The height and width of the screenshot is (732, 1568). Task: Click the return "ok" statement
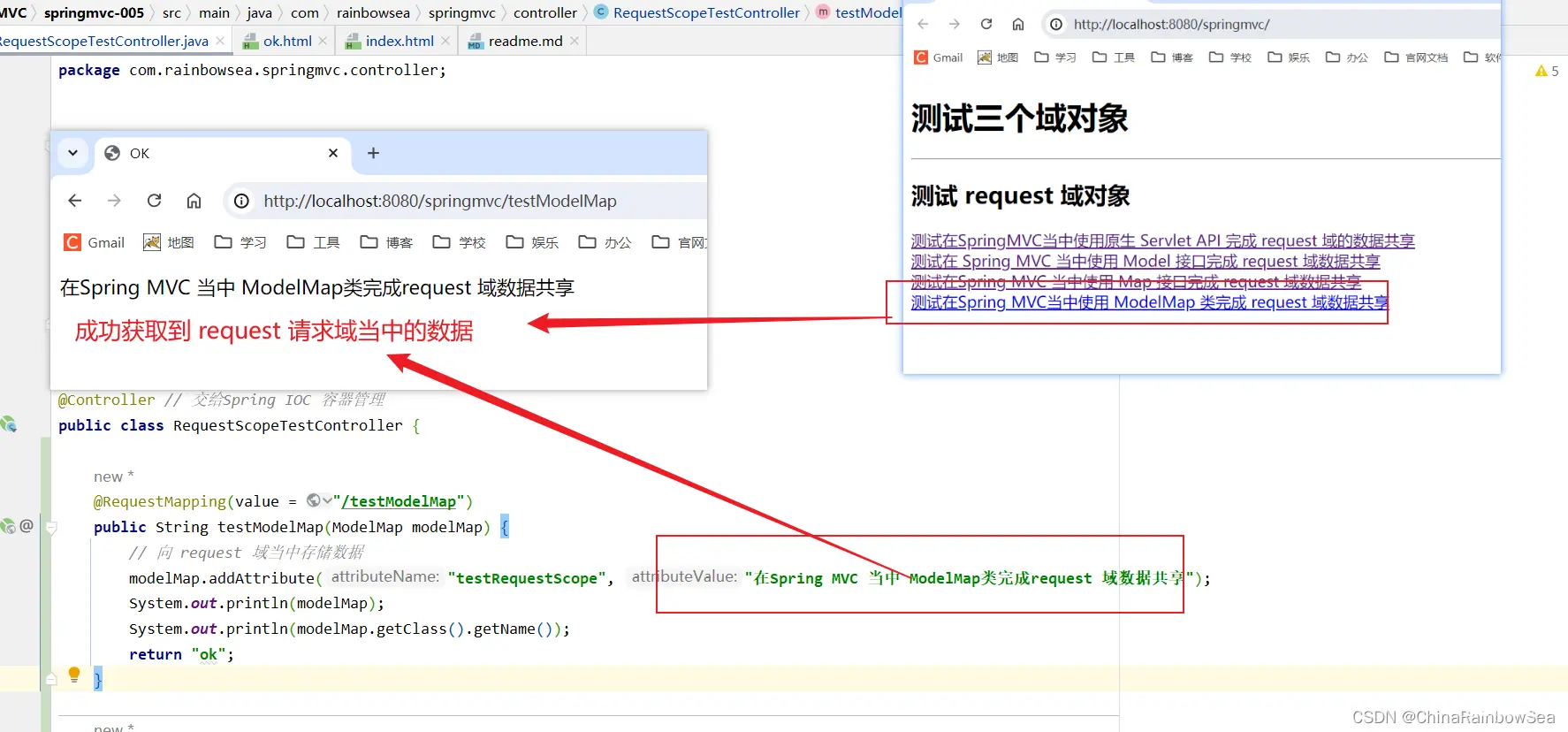181,654
